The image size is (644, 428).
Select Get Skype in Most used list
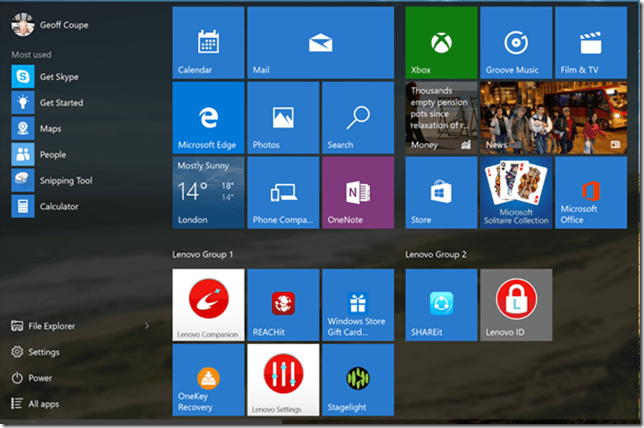(x=59, y=77)
